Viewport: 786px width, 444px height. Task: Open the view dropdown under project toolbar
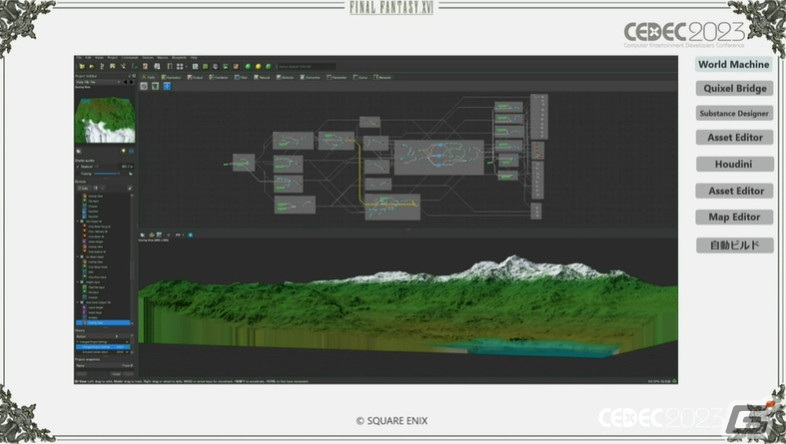98,82
